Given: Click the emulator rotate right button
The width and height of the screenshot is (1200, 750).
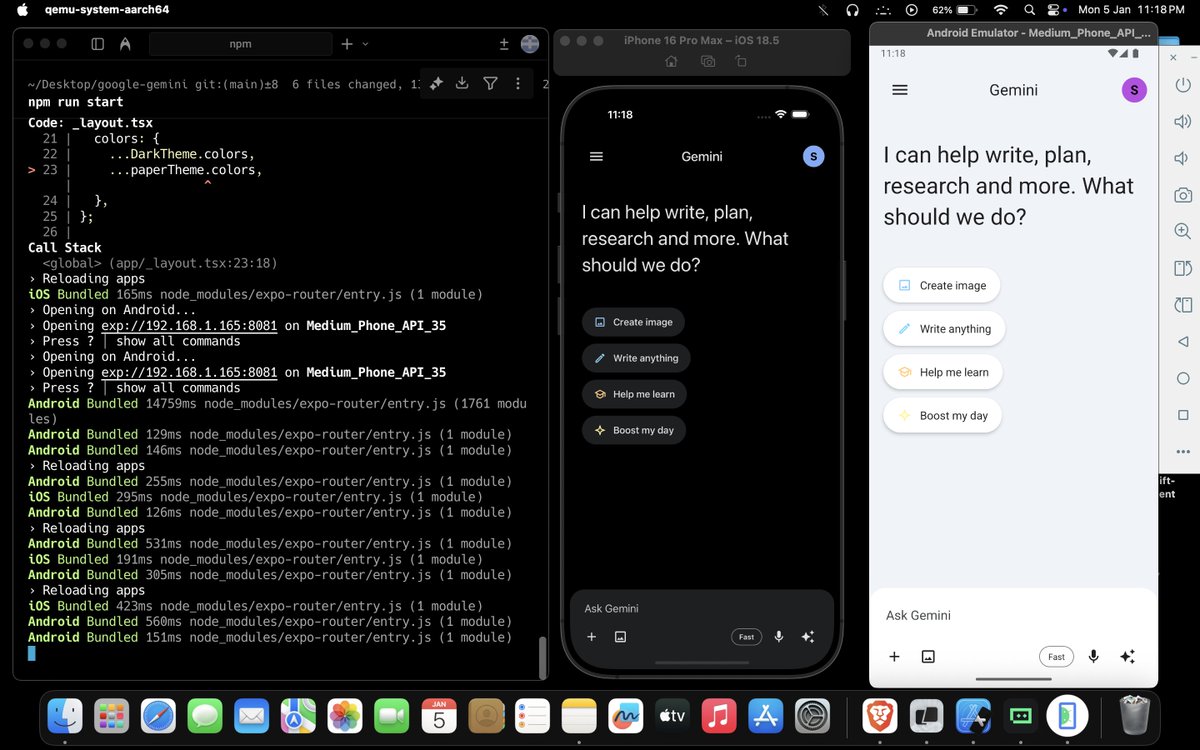Looking at the screenshot, I should point(1182,305).
